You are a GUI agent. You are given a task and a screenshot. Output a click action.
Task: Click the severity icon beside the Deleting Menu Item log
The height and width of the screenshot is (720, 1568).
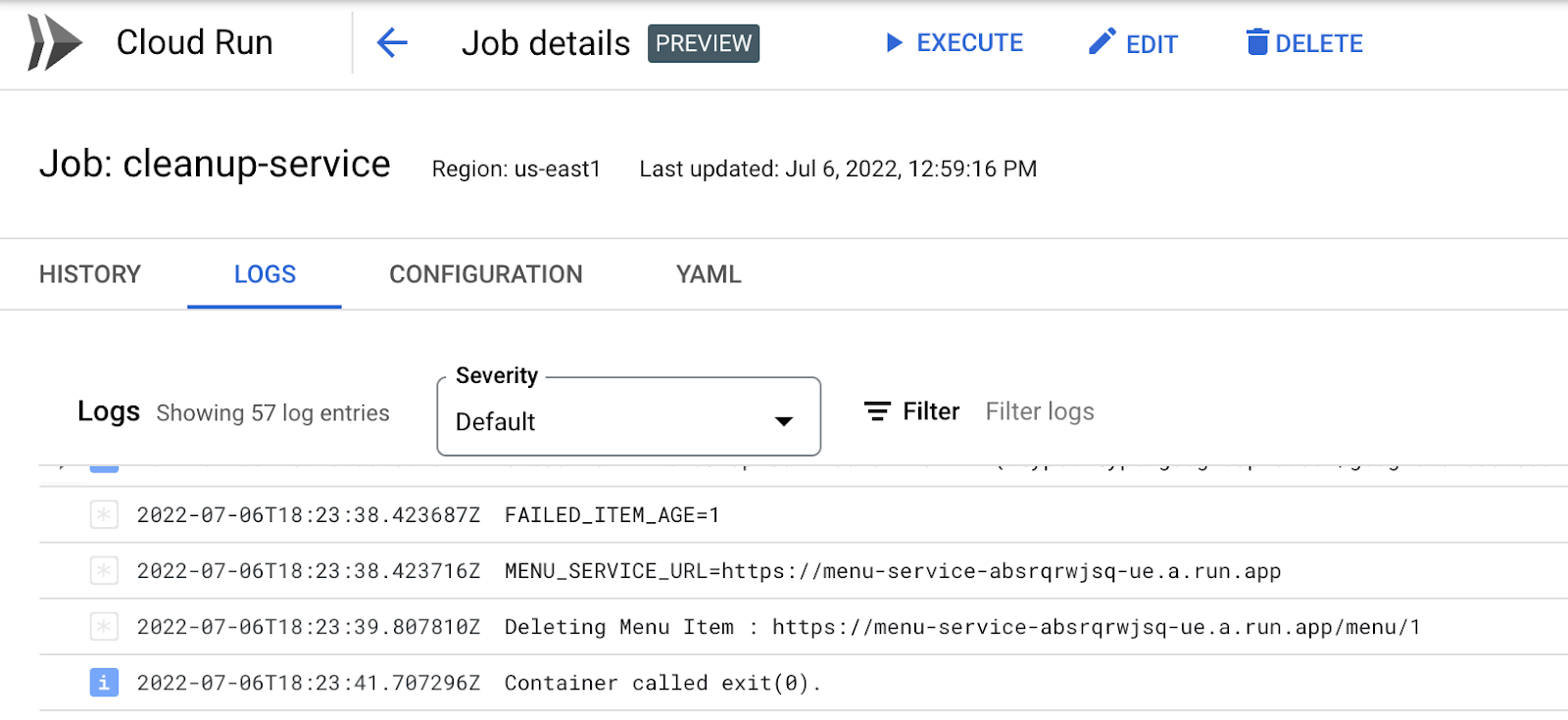point(104,627)
